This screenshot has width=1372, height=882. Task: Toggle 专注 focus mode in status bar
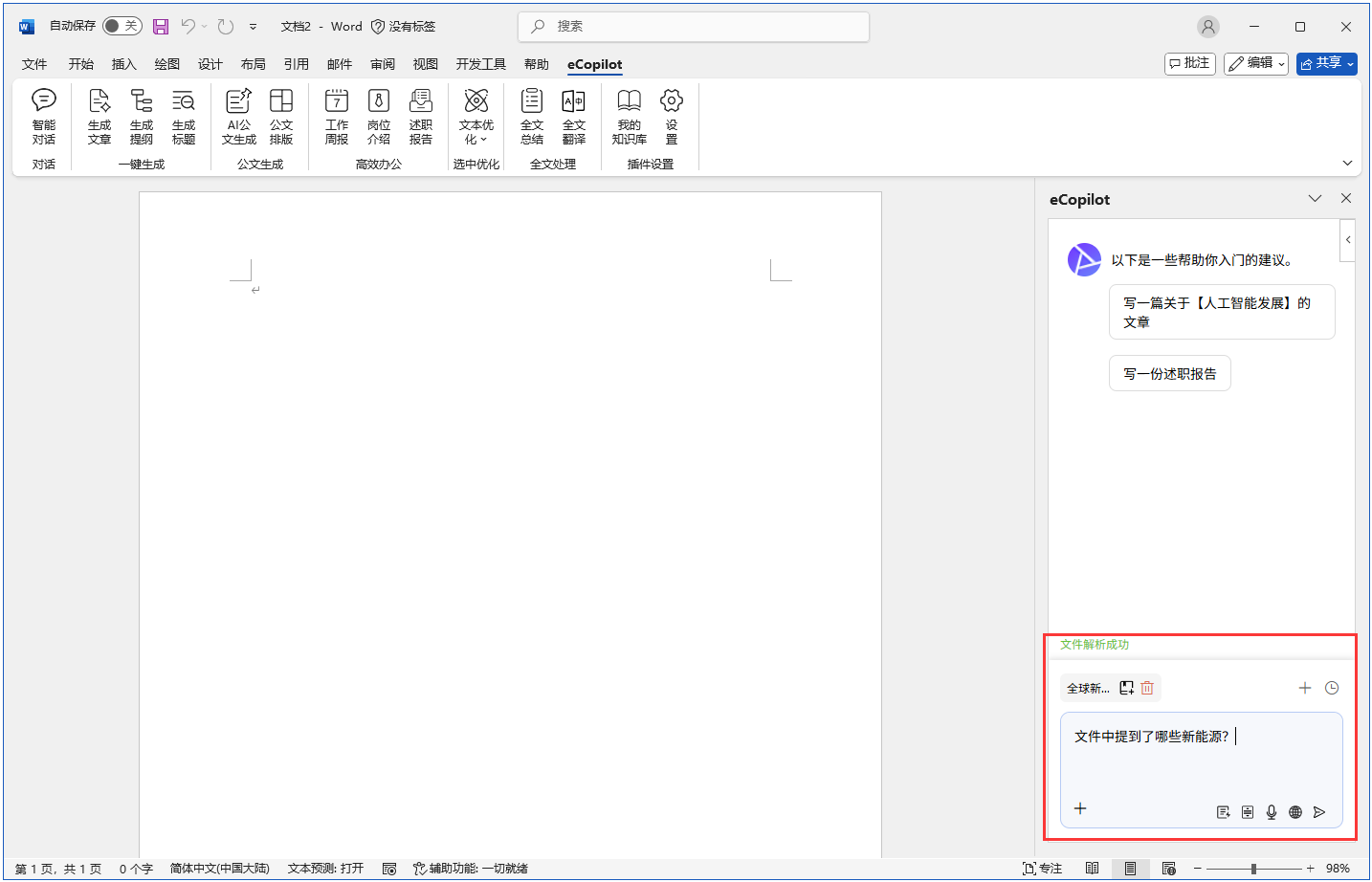click(x=1043, y=869)
